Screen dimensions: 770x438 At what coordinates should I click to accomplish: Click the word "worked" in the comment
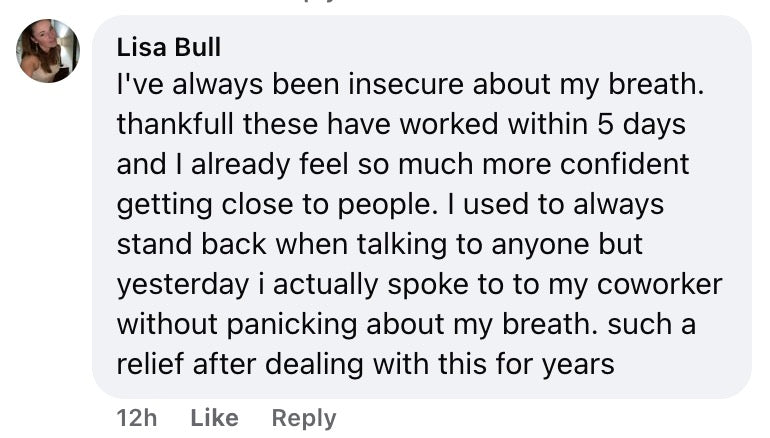(432, 125)
